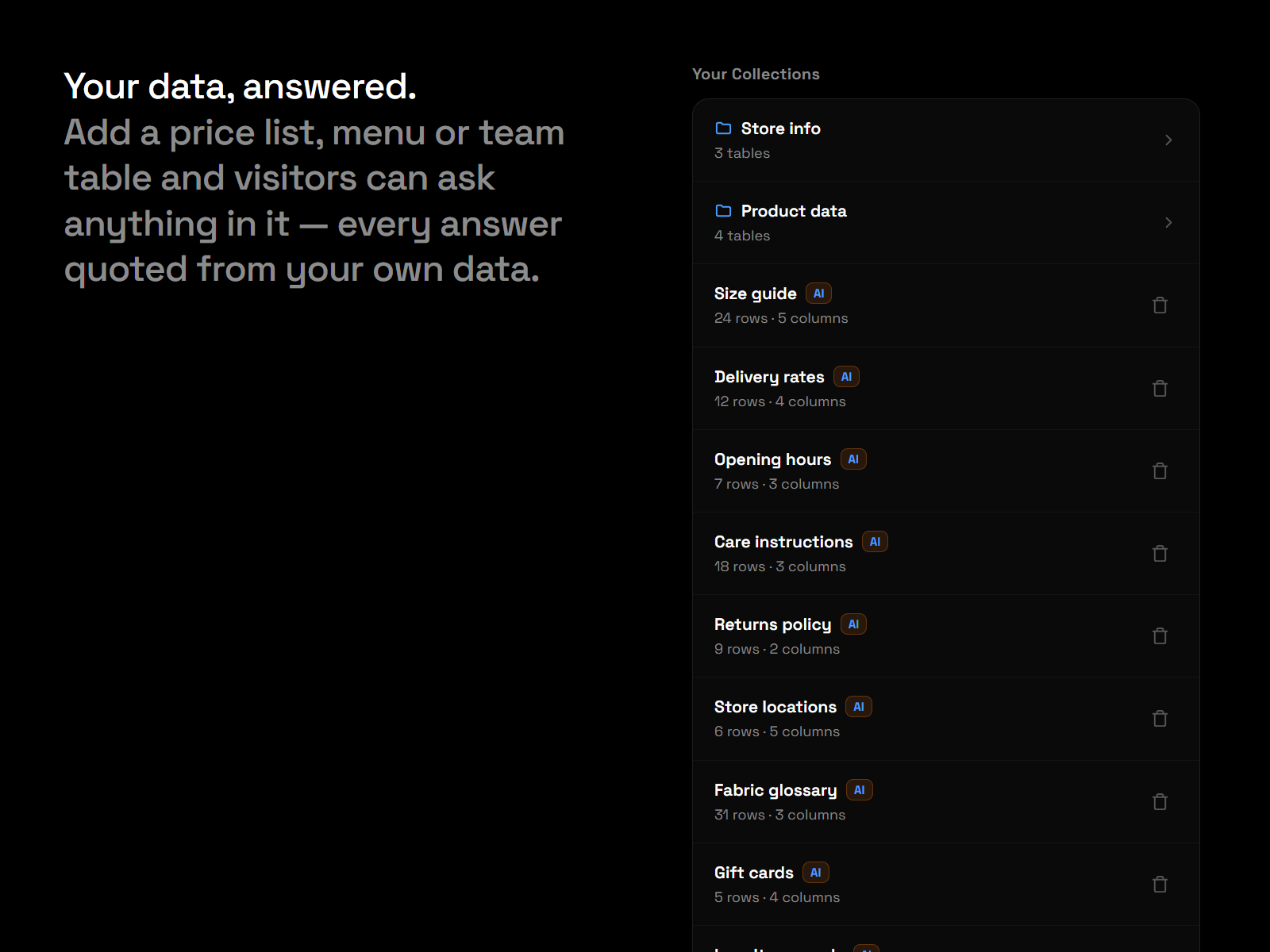Viewport: 1270px width, 952px height.
Task: Remove the Care instructions table
Action: coord(1160,554)
